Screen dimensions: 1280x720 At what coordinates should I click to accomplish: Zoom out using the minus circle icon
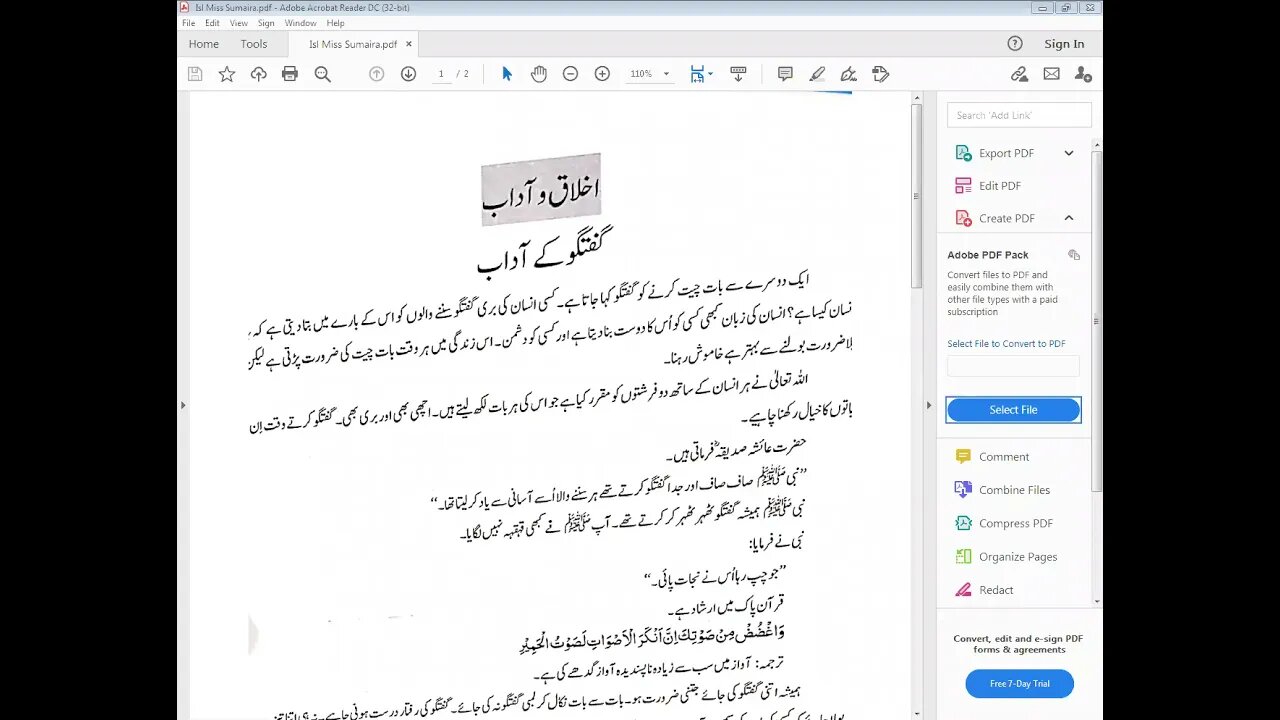[570, 74]
